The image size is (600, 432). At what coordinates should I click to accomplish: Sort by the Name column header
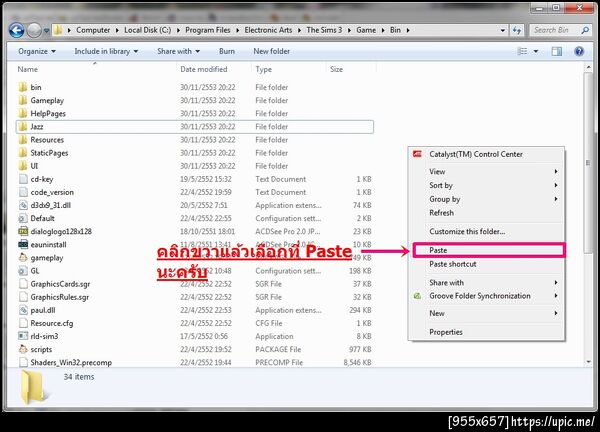(28, 69)
